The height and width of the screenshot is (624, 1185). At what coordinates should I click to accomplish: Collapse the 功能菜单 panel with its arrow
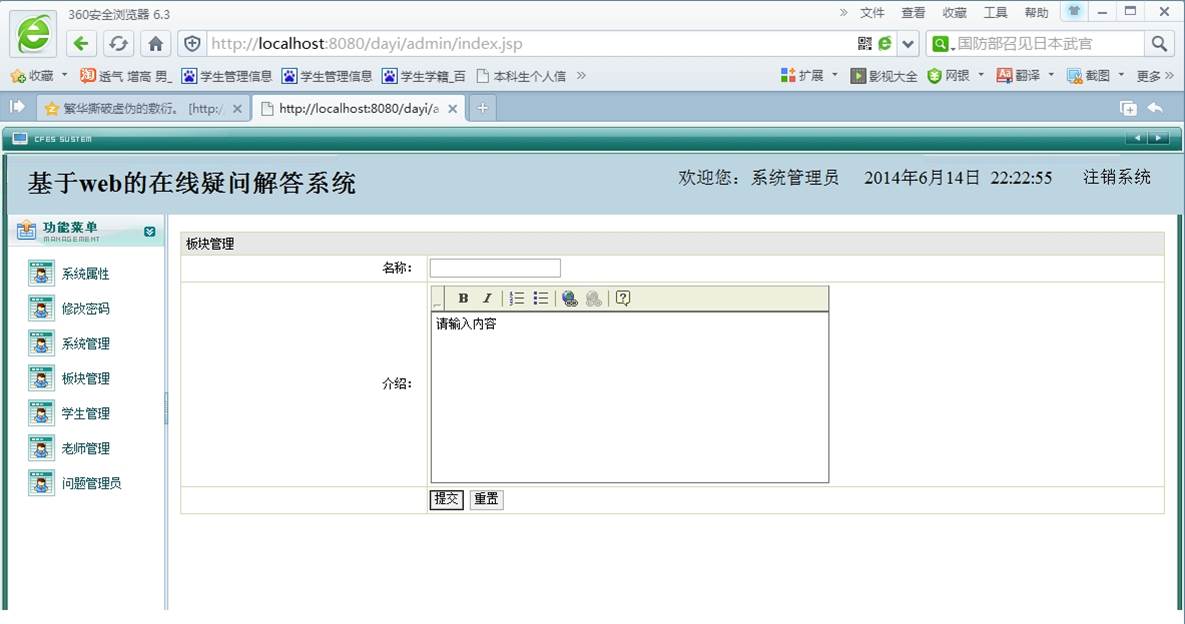point(148,231)
